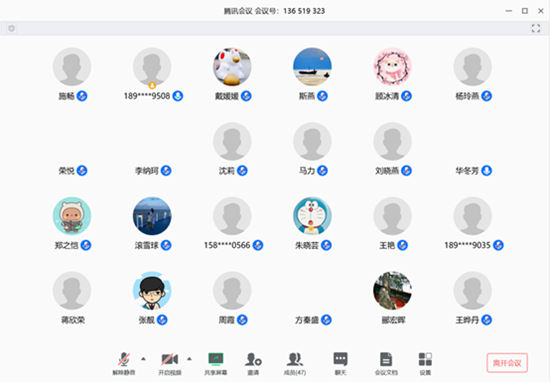
Task: Click muted mic icon beside 杨玲燕
Action: tap(487, 96)
